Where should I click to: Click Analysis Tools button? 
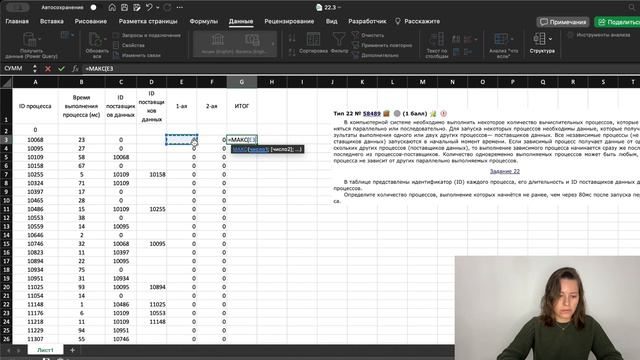[x=599, y=35]
